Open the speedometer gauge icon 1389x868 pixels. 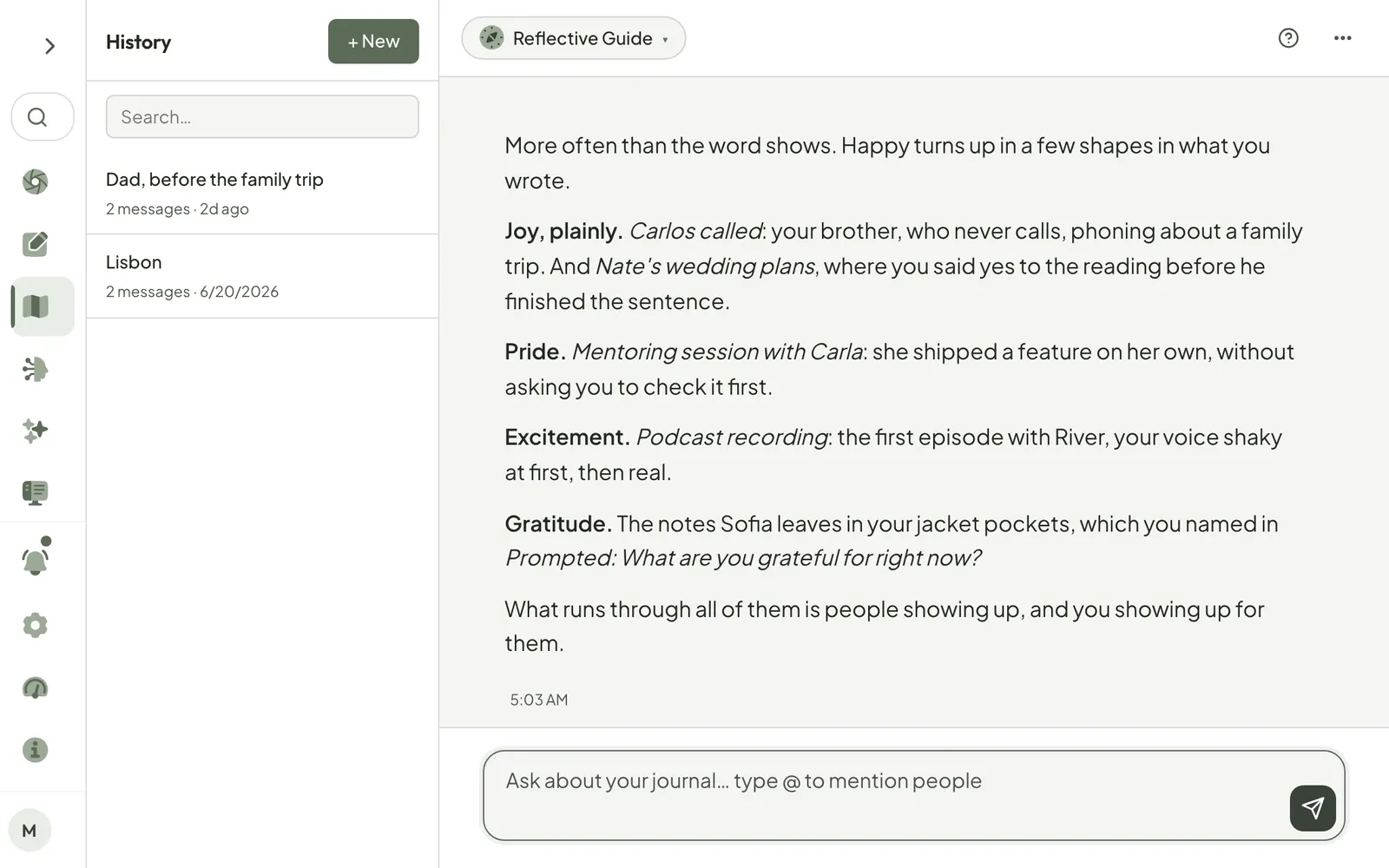coord(36,688)
